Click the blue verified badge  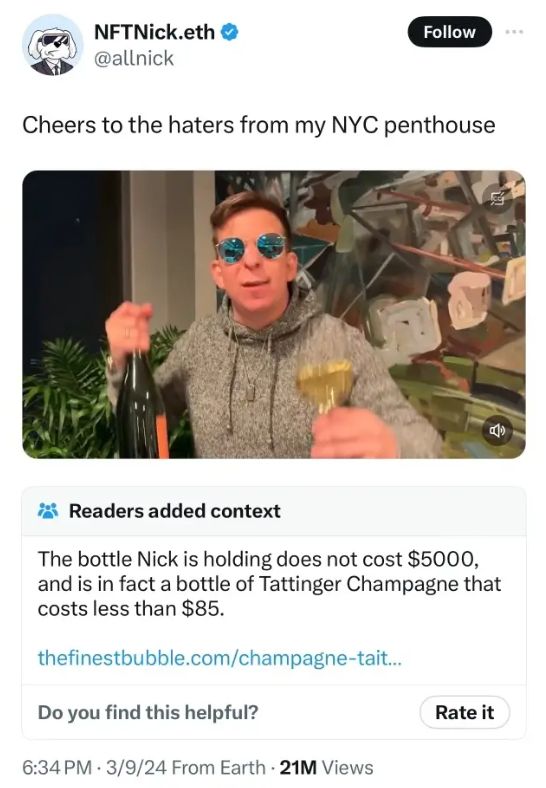click(x=230, y=33)
